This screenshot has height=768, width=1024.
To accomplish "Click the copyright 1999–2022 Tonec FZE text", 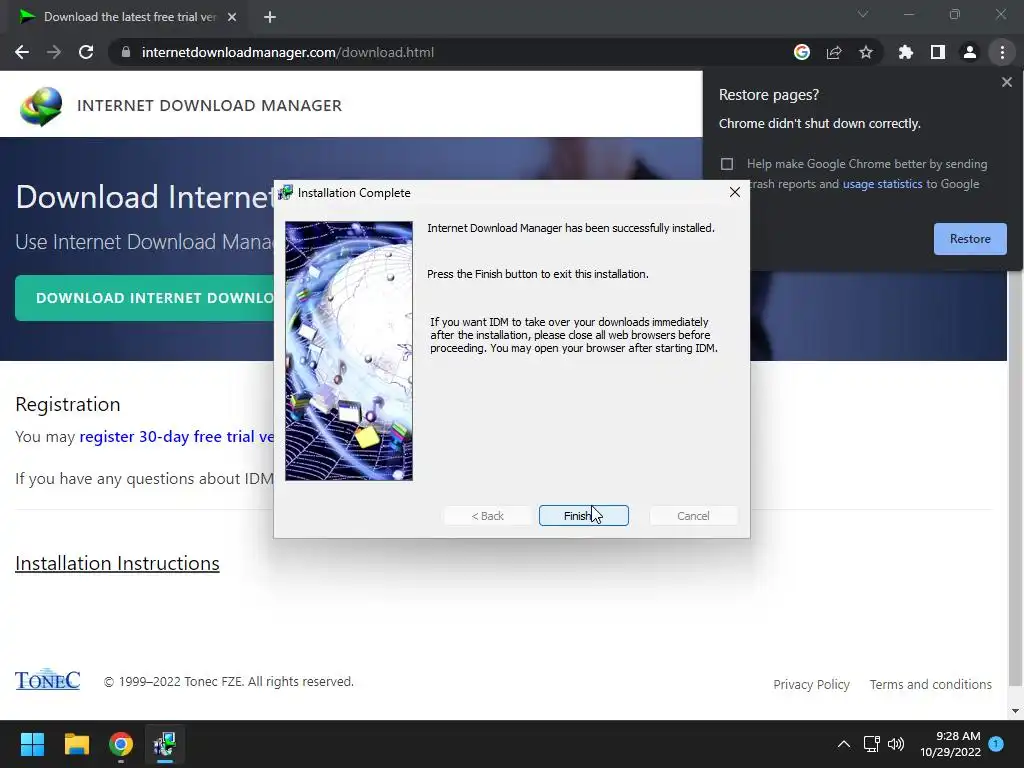I will [x=229, y=681].
